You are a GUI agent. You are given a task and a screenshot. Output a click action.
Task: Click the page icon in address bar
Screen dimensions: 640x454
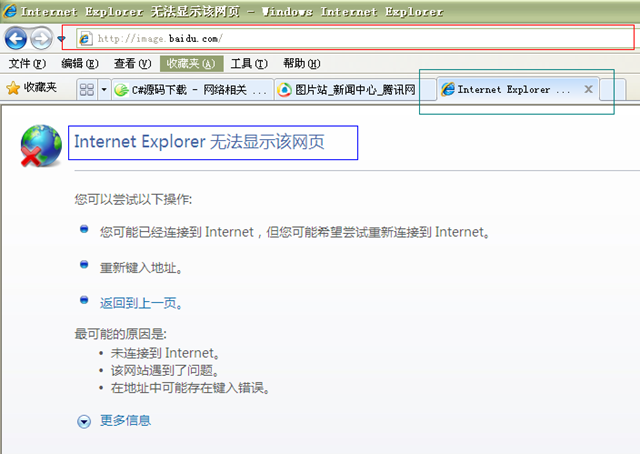[85, 39]
